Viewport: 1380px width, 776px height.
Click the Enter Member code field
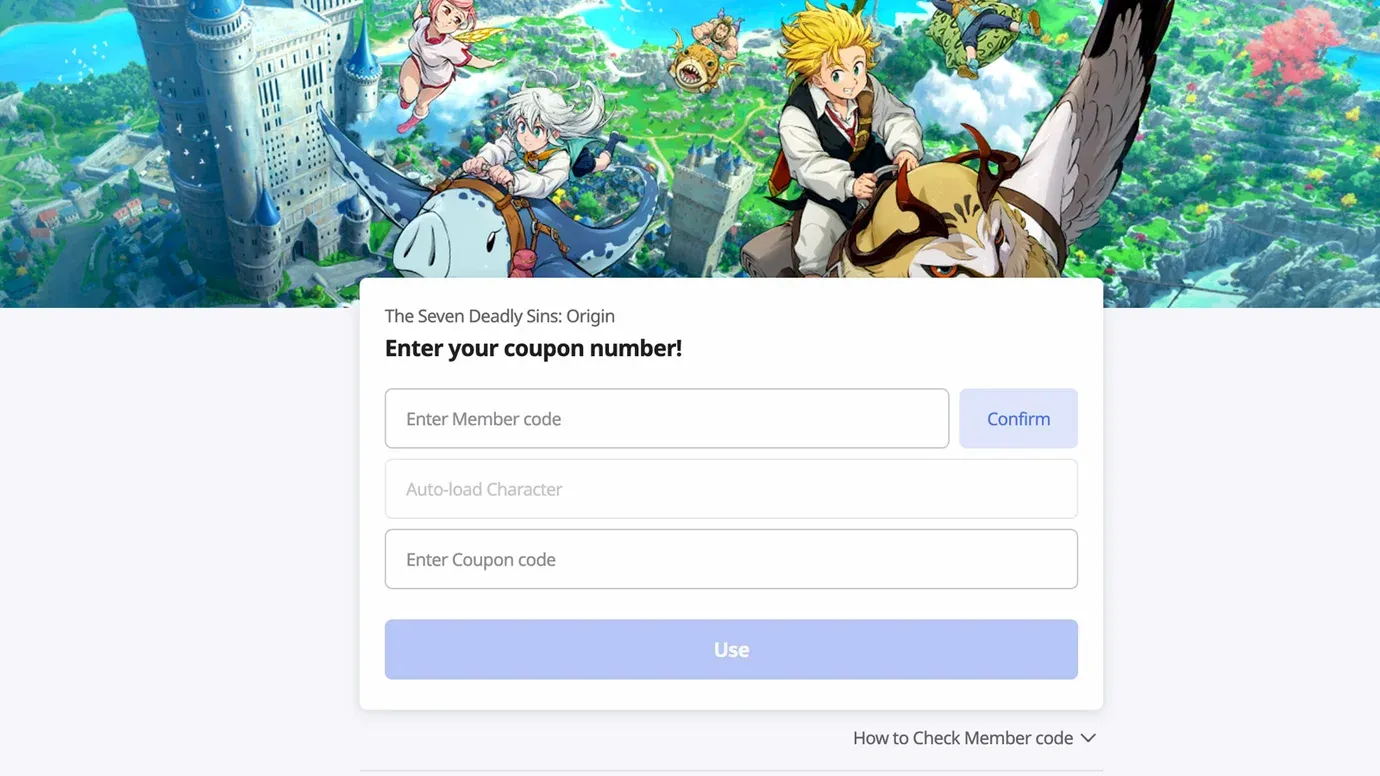tap(666, 418)
